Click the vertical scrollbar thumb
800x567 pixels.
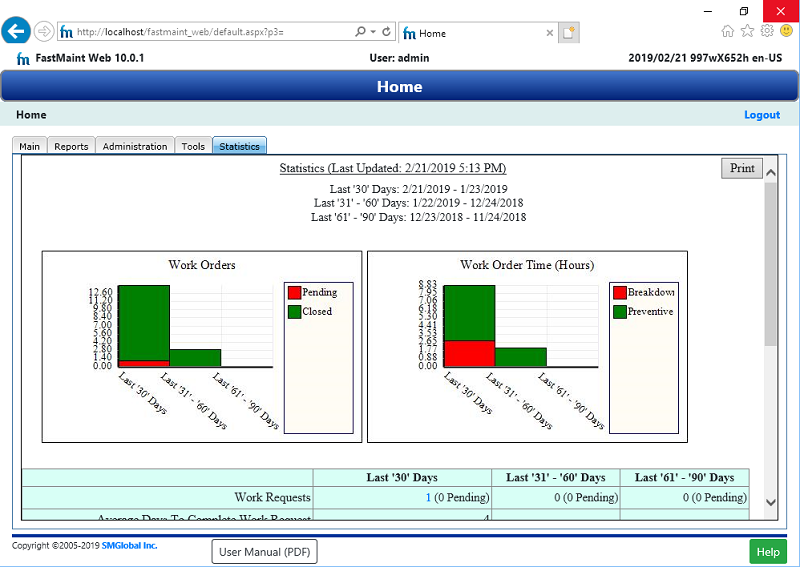[x=771, y=263]
